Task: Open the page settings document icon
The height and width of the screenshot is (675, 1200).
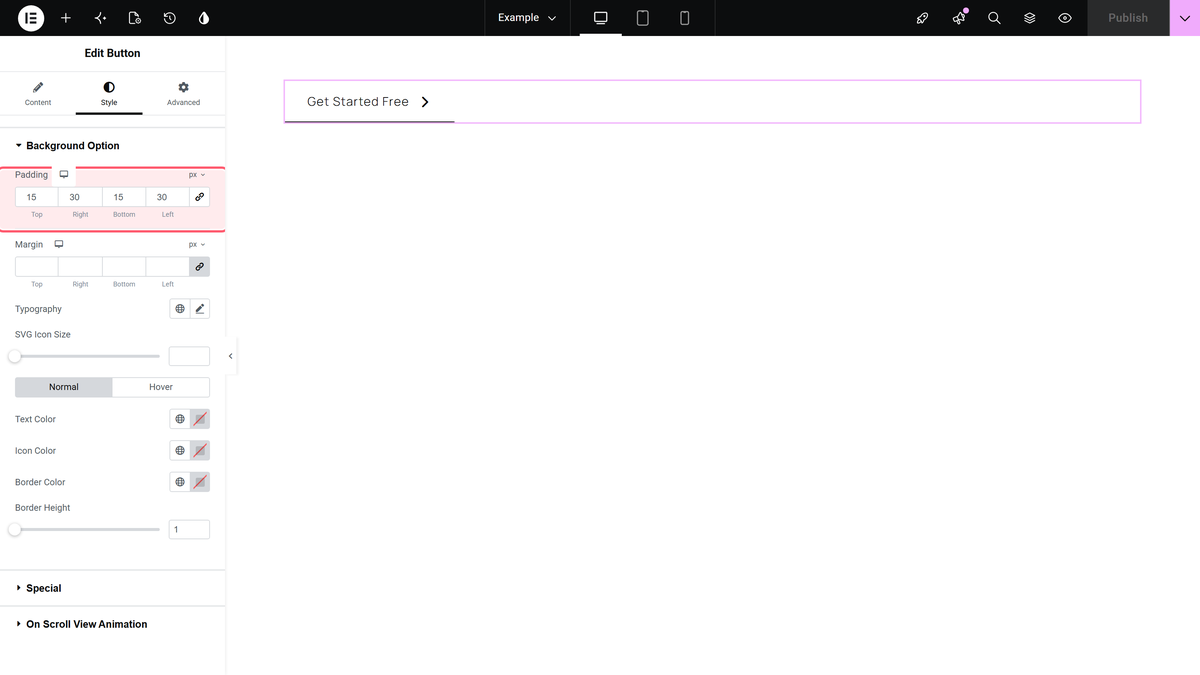Action: point(135,18)
